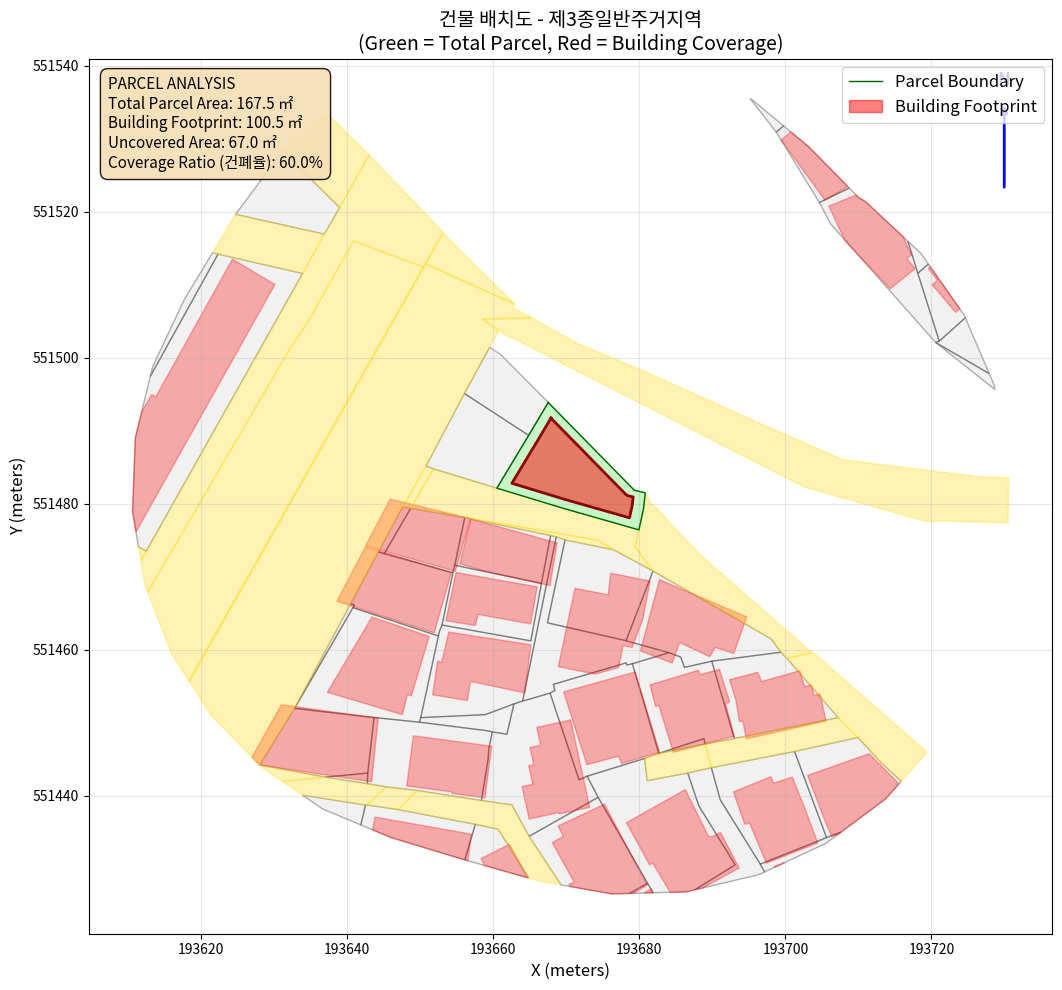Click the 193660 tick on the X axis
This screenshot has height=990, width=1062.
click(493, 947)
